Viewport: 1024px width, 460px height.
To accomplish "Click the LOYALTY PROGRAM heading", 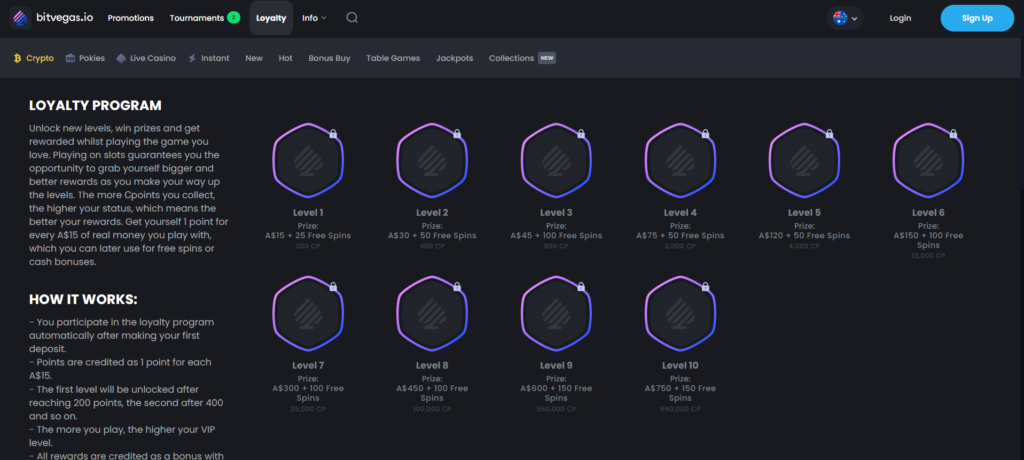I will coord(95,106).
